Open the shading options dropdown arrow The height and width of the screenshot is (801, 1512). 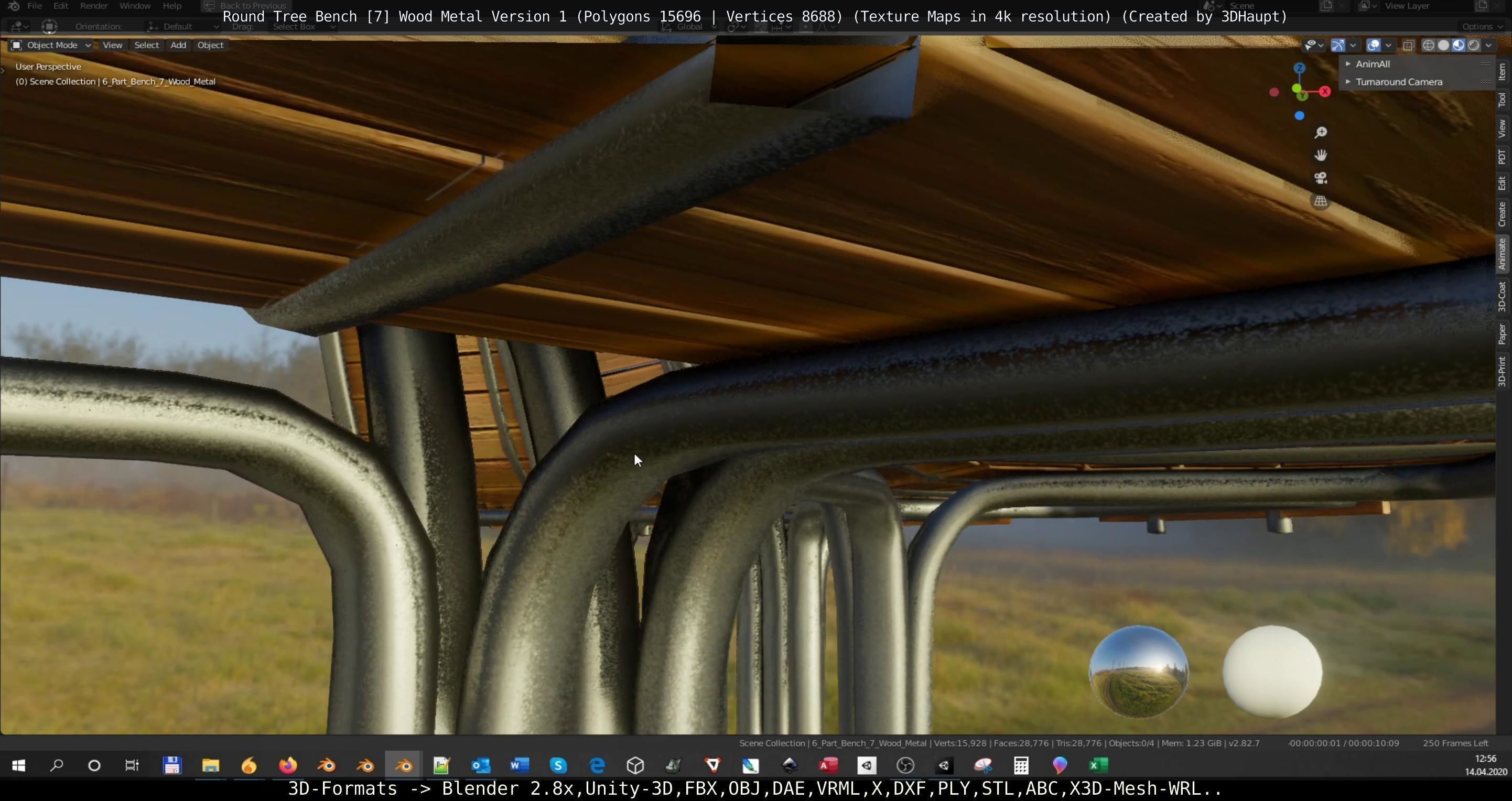tap(1488, 45)
